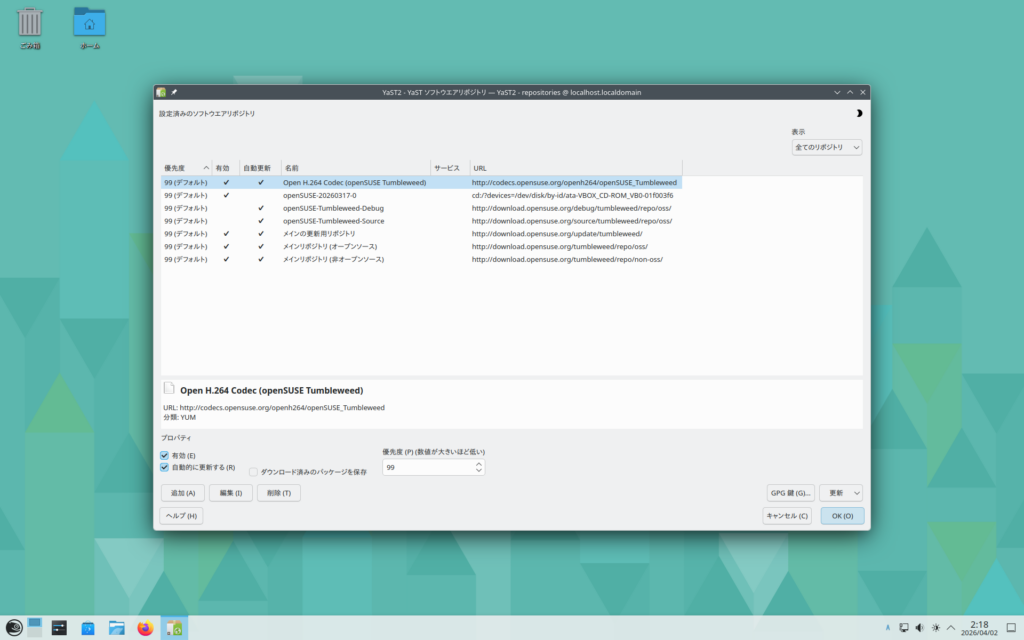
Task: Click the priority value spin box field
Action: [428, 467]
